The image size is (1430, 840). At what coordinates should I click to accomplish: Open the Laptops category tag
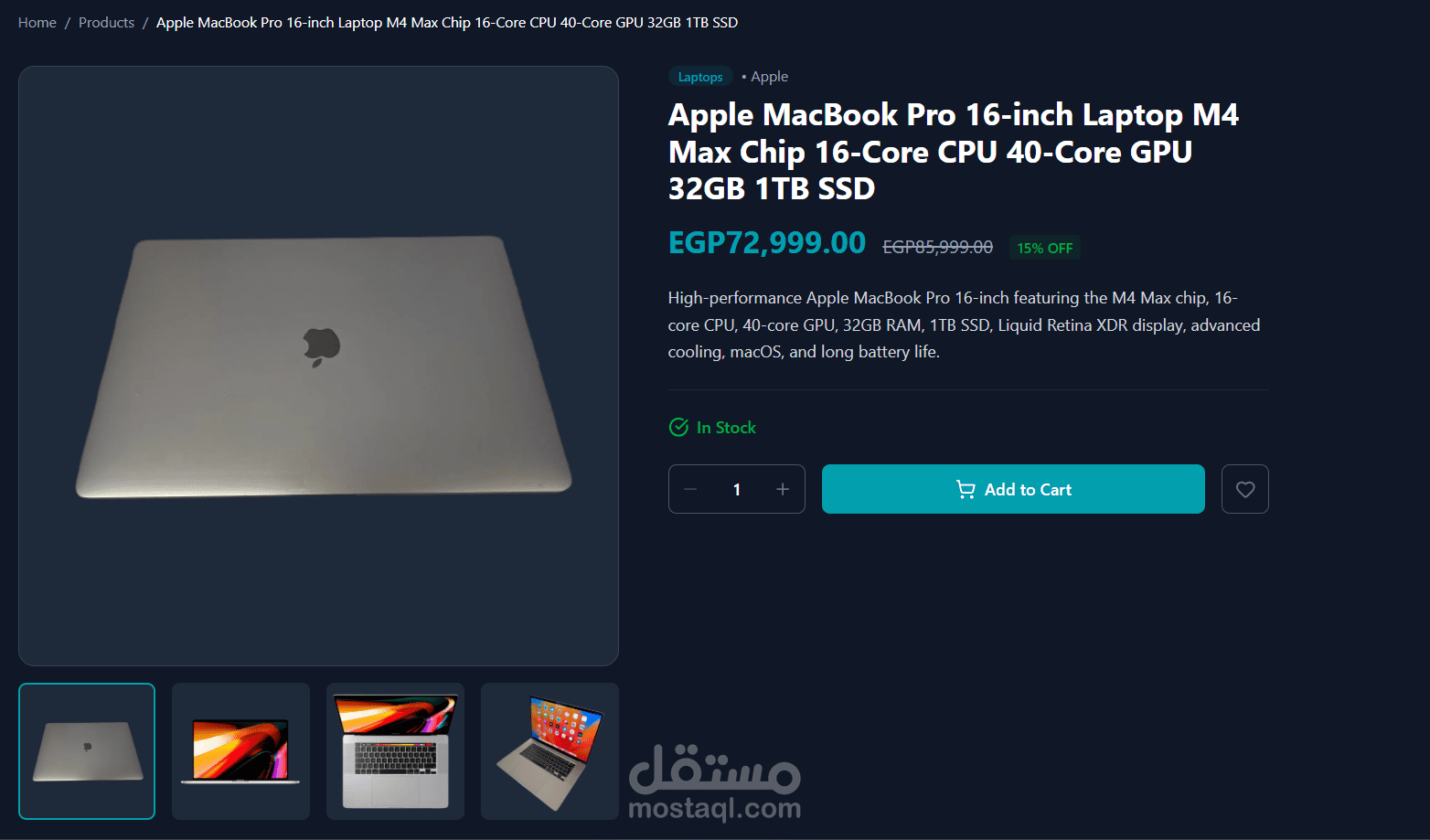700,77
